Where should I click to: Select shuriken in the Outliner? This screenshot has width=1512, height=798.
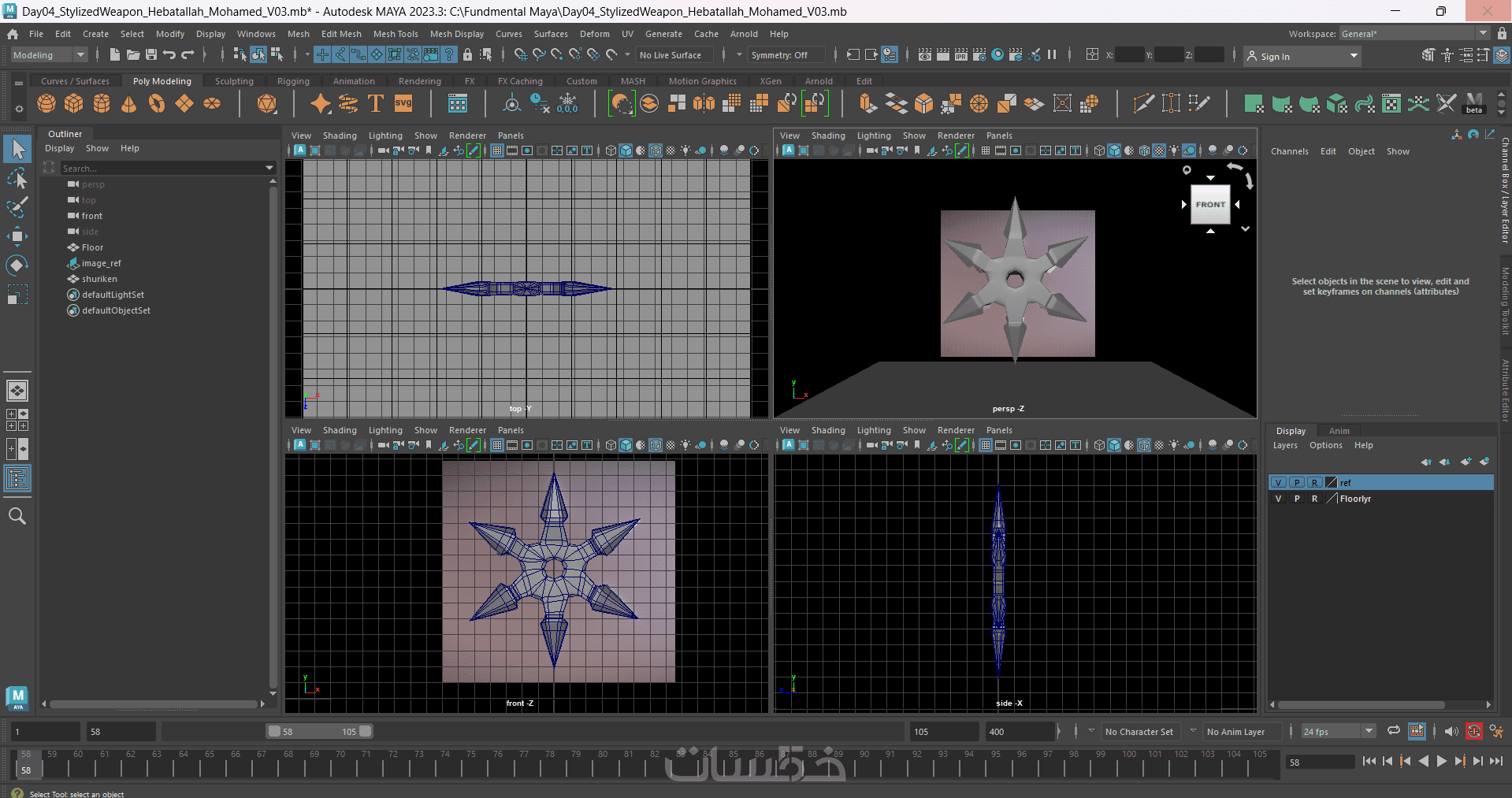point(99,279)
